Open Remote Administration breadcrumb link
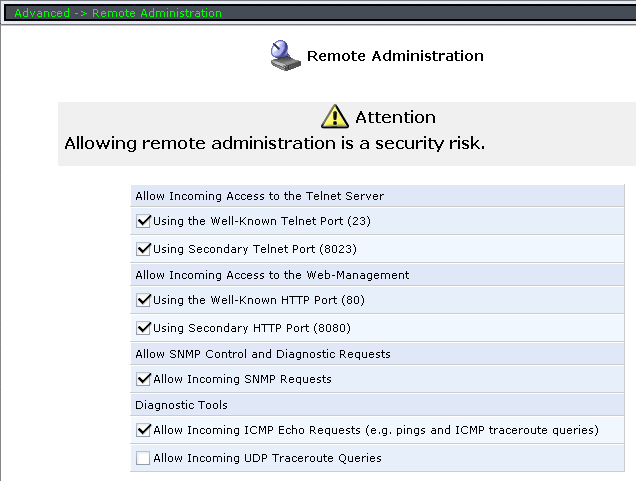This screenshot has width=636, height=481. point(157,14)
